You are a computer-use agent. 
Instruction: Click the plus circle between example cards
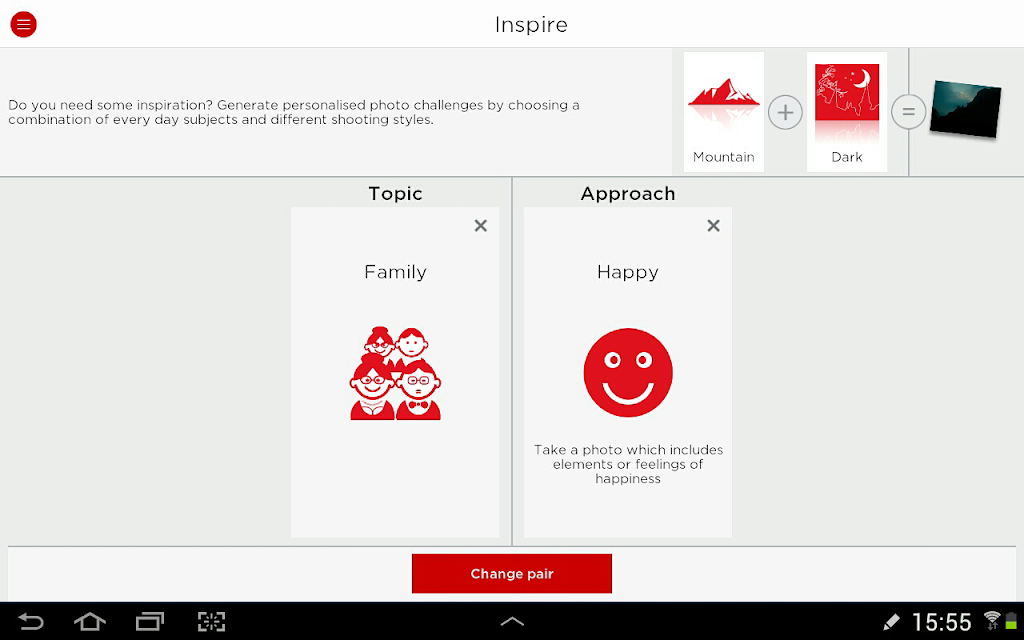pyautogui.click(x=785, y=112)
